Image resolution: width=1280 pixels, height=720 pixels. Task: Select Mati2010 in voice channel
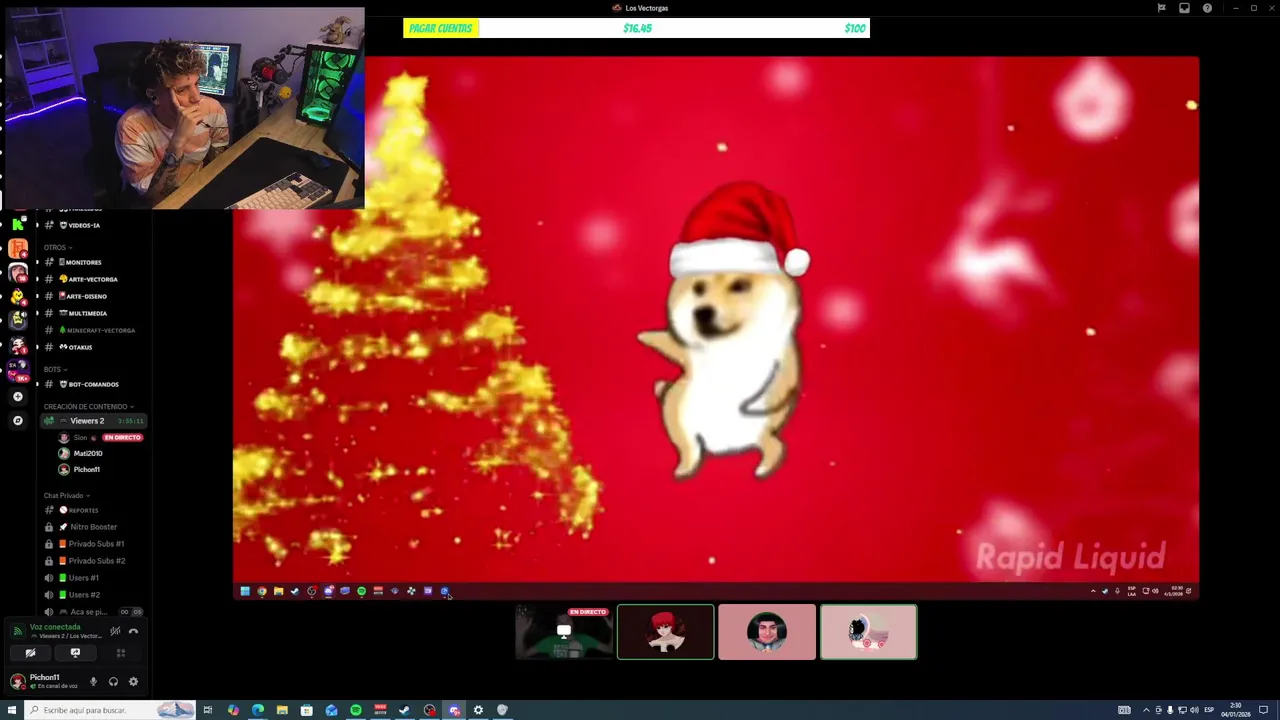coord(88,453)
